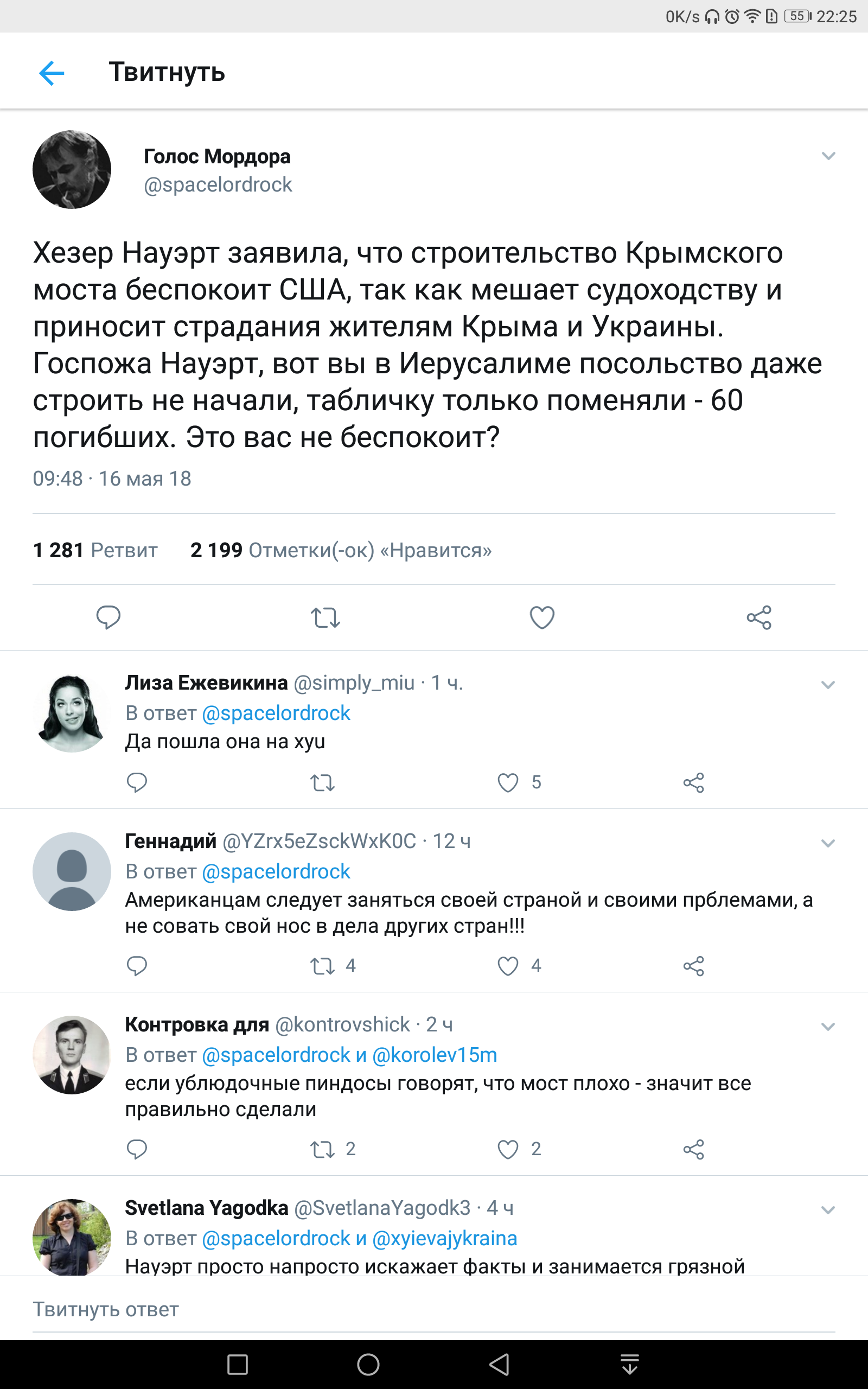Retweet Геннадий's reply

323,966
